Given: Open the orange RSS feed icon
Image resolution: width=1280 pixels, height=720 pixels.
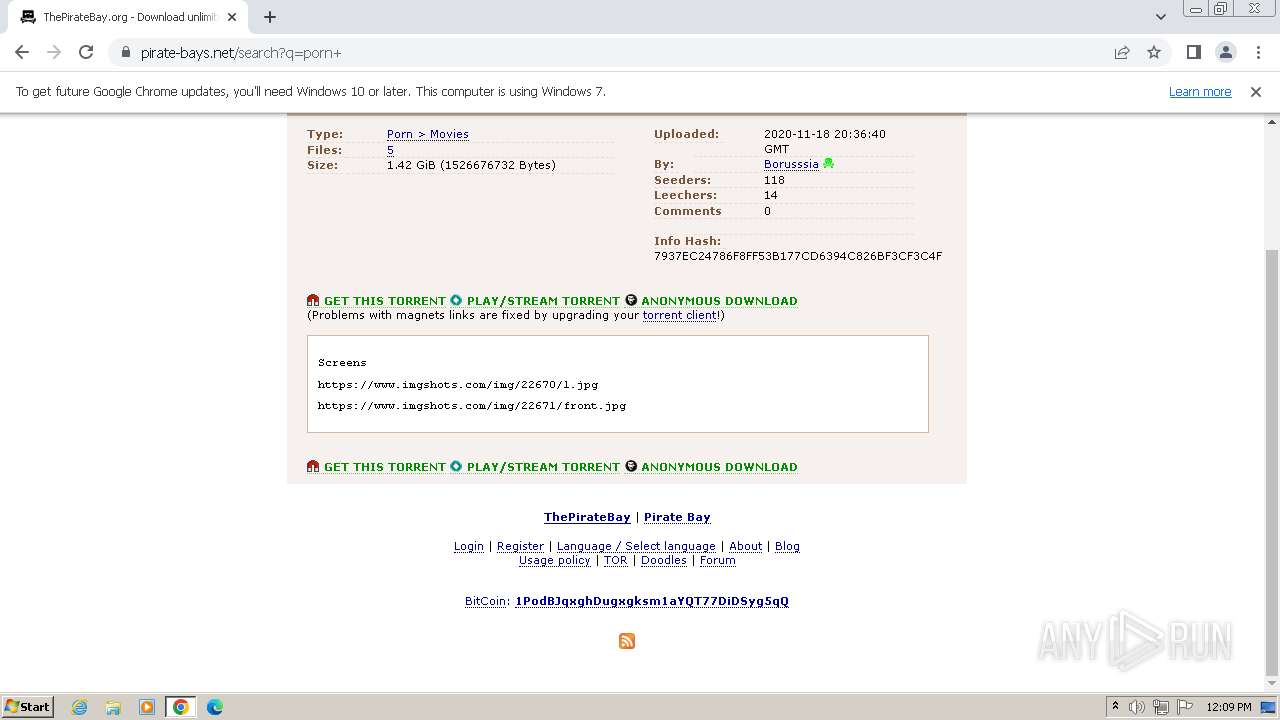Looking at the screenshot, I should pos(627,641).
